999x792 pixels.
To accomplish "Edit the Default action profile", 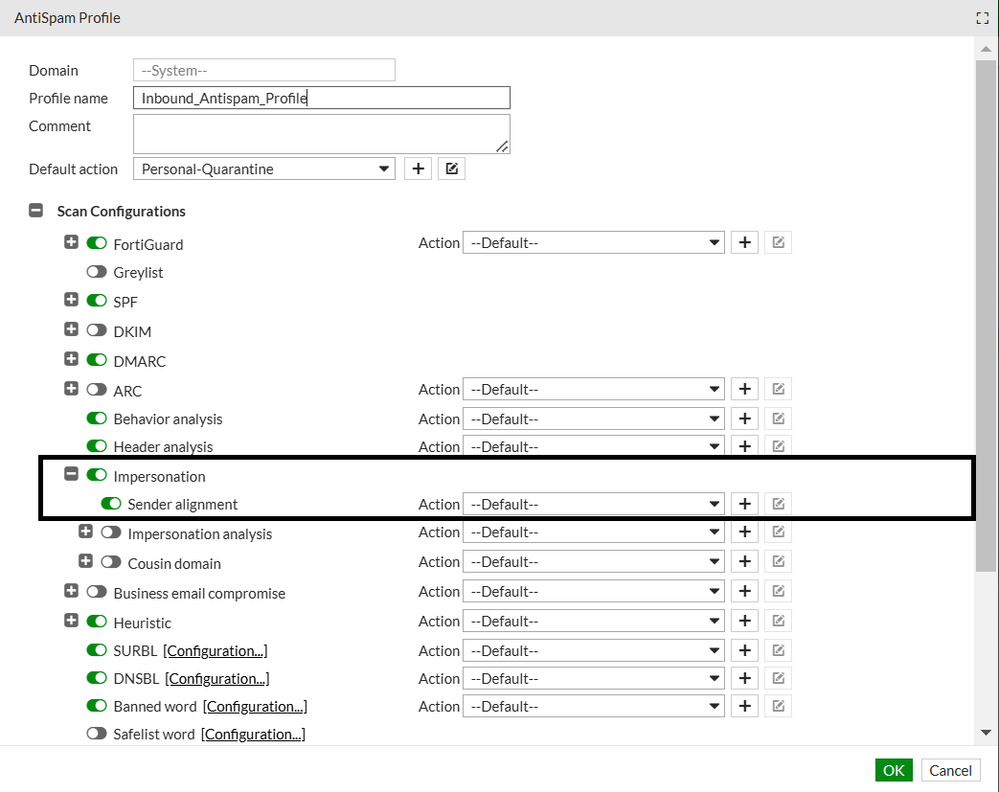I will (452, 169).
